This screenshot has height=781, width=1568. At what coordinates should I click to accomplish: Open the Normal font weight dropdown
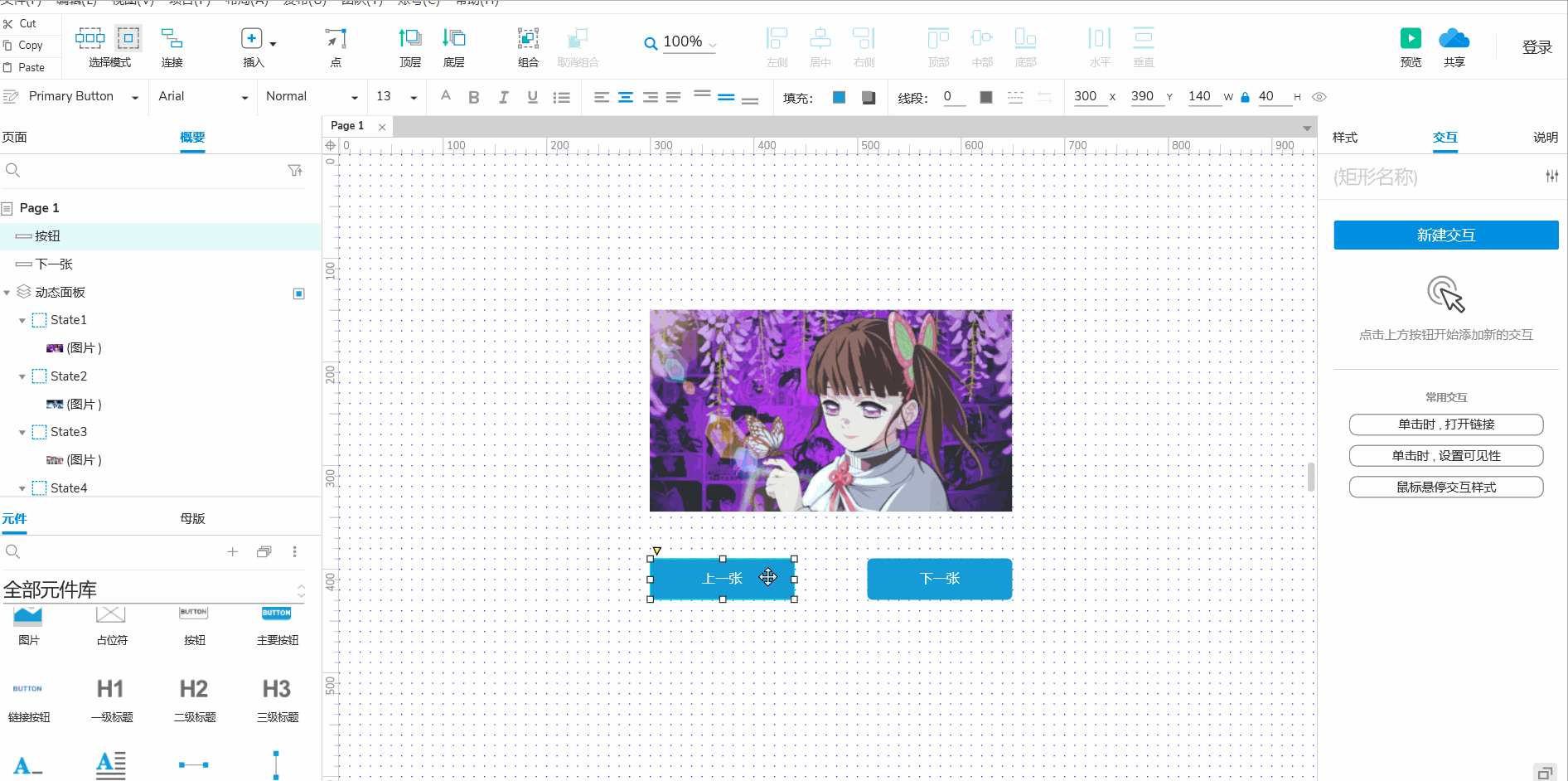pyautogui.click(x=355, y=98)
